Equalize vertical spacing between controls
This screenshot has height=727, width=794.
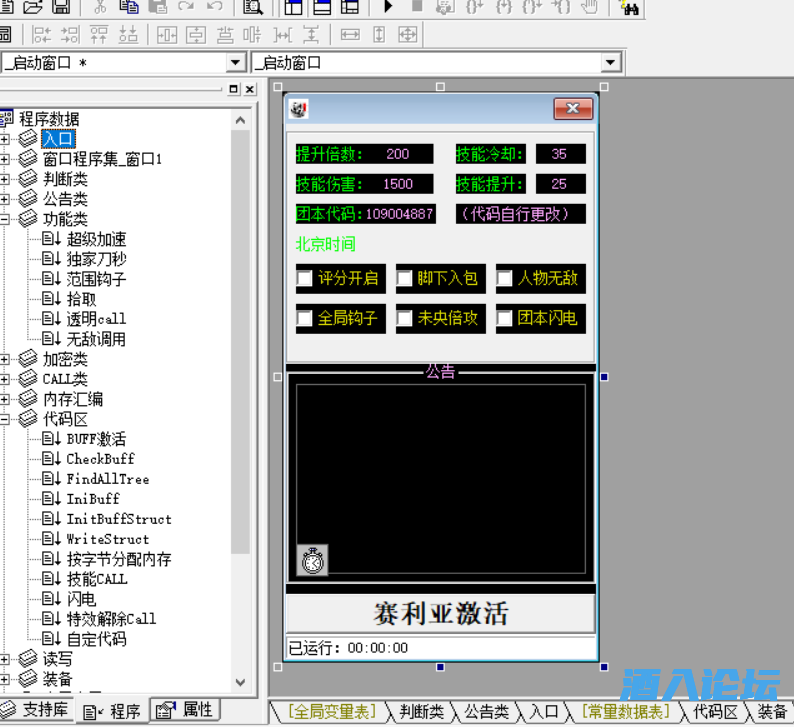(x=311, y=35)
